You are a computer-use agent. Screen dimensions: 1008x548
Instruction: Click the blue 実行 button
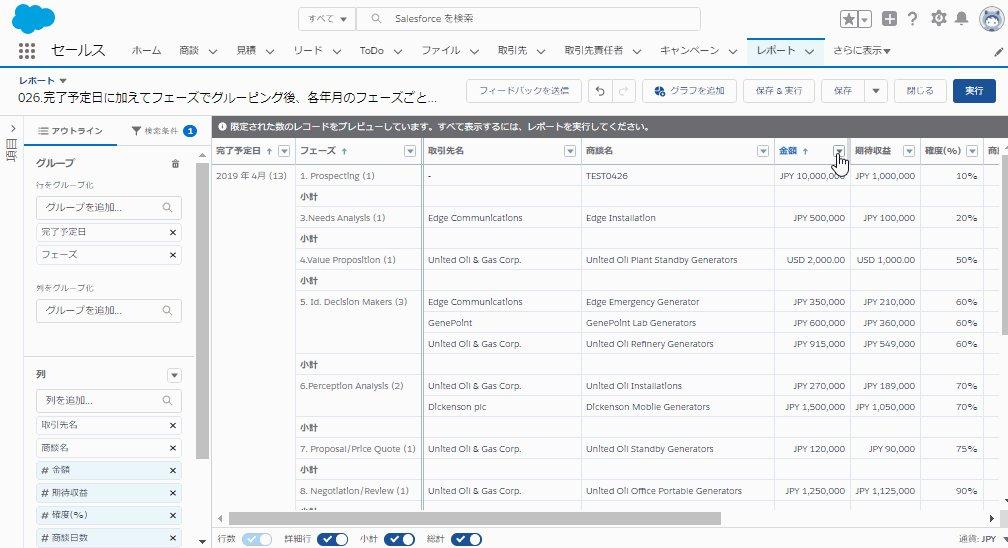pos(974,91)
